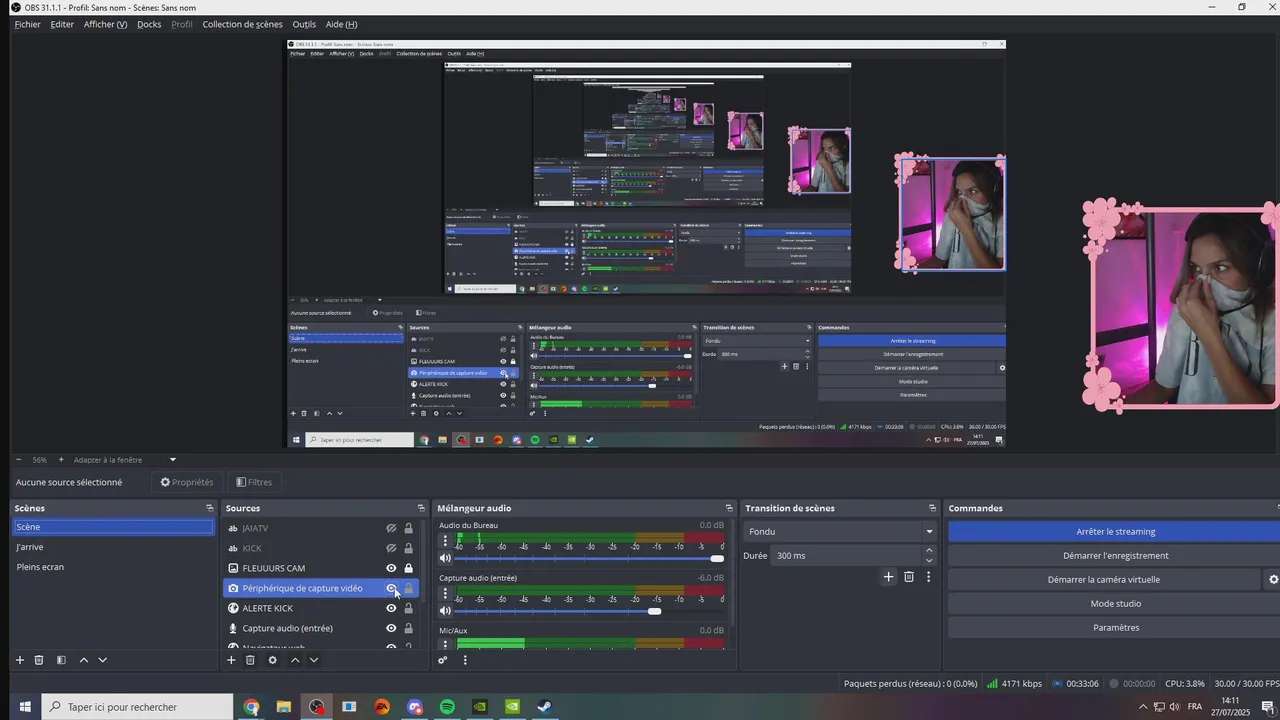
Task: Open virtual camera settings gear
Action: tap(1274, 579)
